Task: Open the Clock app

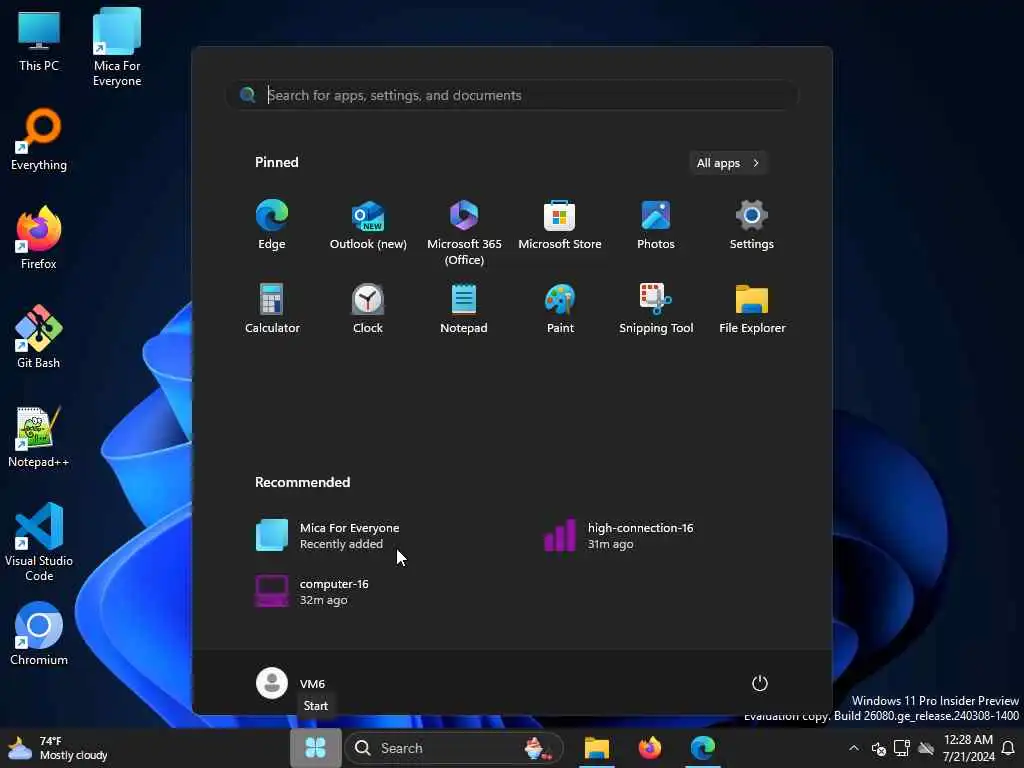Action: tap(368, 309)
